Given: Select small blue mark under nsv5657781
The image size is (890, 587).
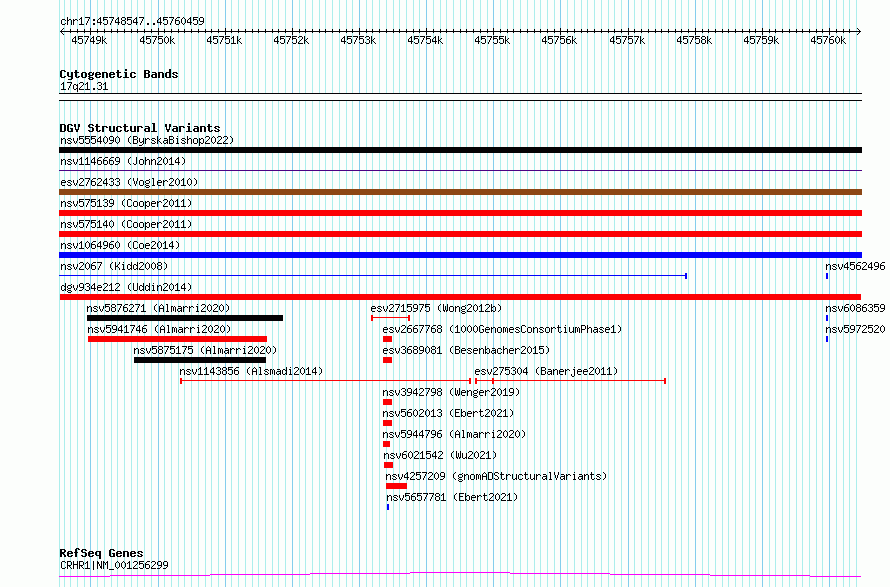Looking at the screenshot, I should click(388, 507).
